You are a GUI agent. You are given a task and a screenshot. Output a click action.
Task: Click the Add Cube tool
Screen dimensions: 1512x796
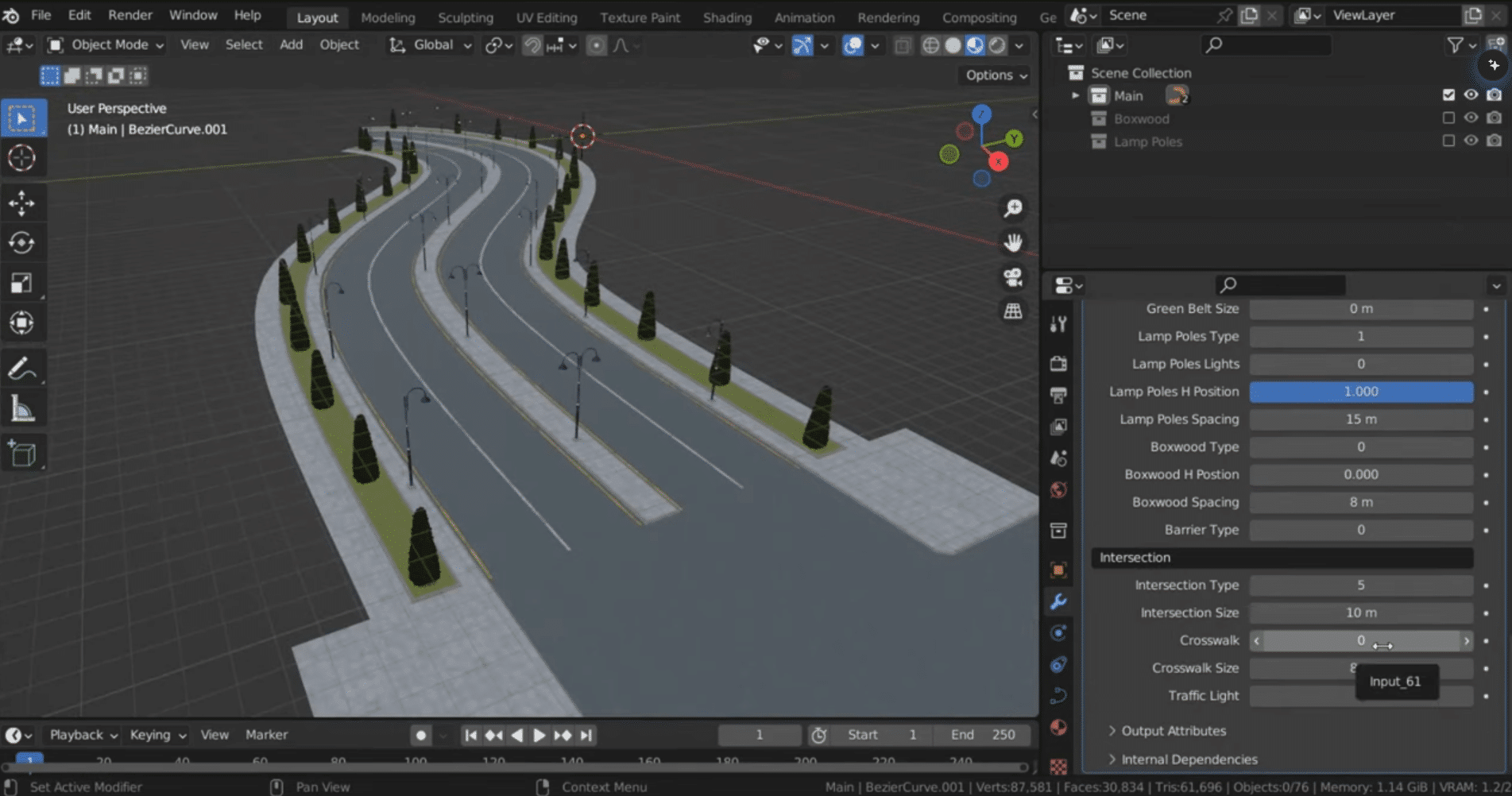click(x=21, y=454)
